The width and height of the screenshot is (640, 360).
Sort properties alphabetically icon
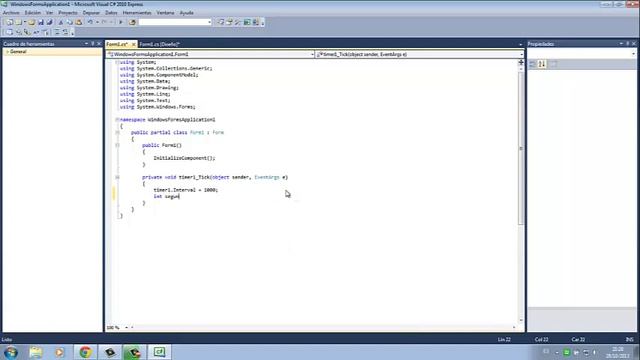pyautogui.click(x=542, y=64)
